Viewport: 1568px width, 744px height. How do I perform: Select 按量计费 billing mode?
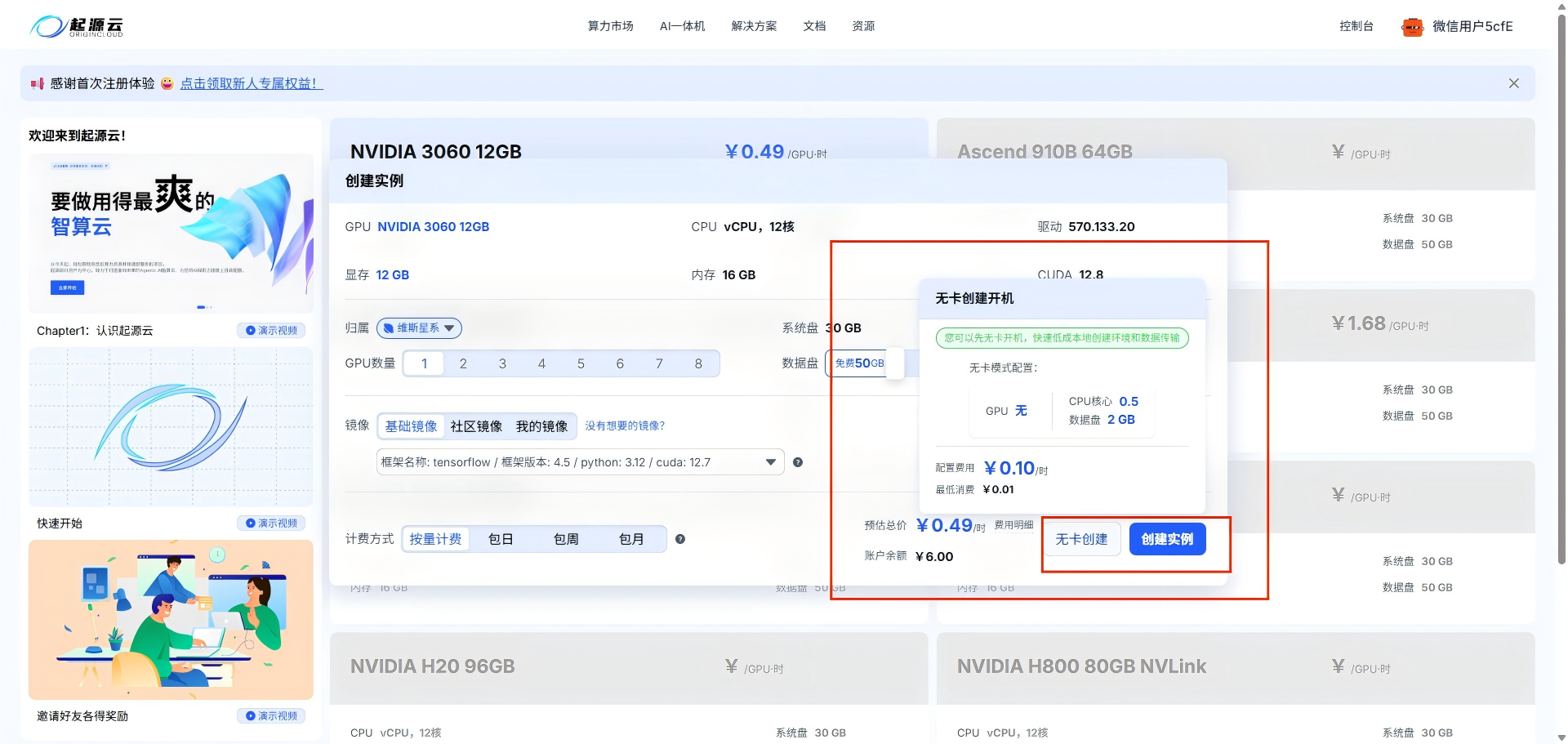pos(435,539)
